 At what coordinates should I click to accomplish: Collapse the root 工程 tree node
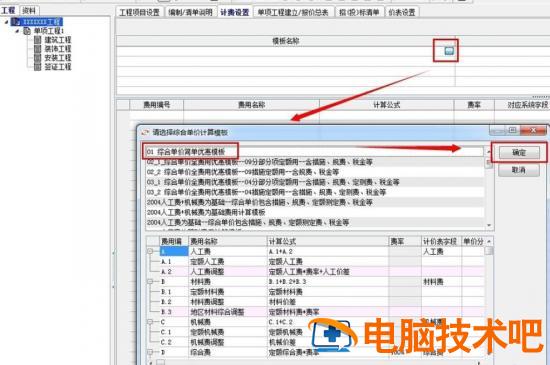pyautogui.click(x=6, y=22)
